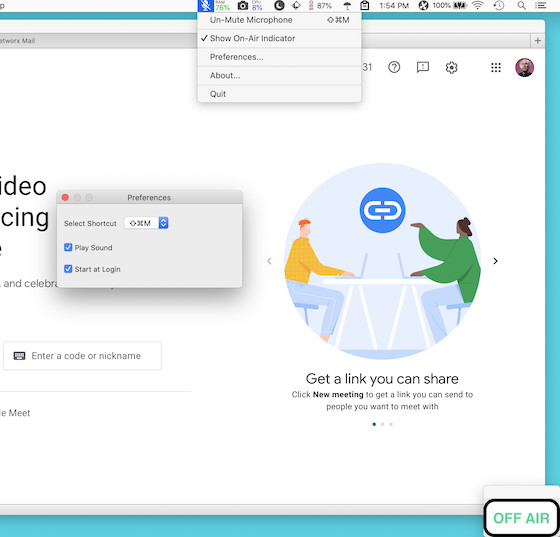
Task: Choose Un-Mute Microphone from the menu
Action: (x=279, y=20)
